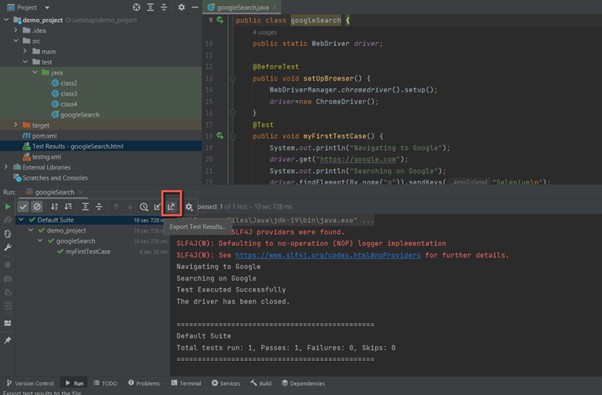The image size is (602, 395).
Task: Run googleSearch class from gutter icon
Action: [220, 20]
